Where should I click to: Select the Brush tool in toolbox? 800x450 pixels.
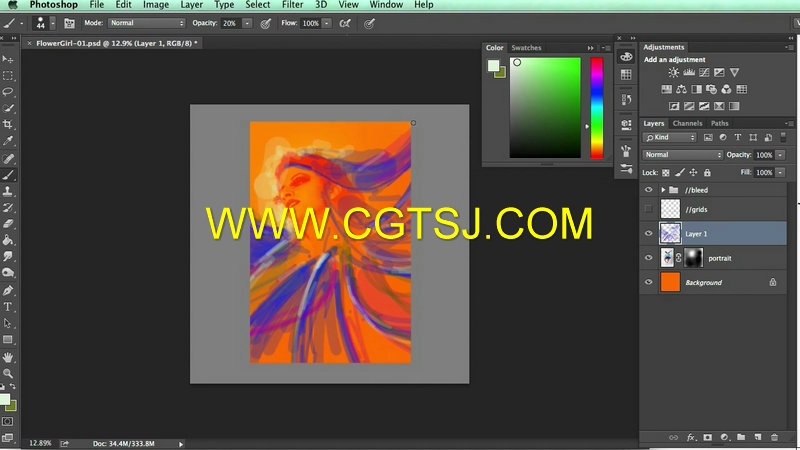[x=8, y=175]
